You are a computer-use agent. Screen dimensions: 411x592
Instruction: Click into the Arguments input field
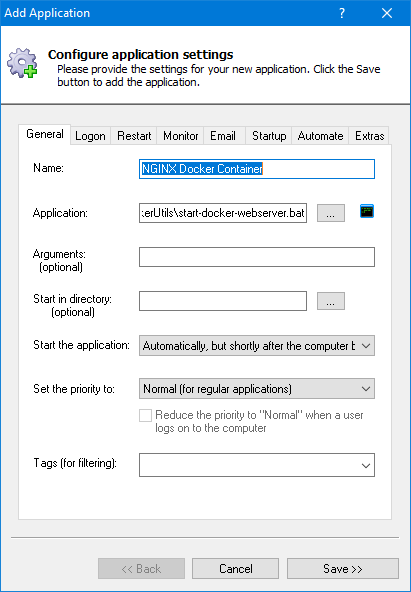(257, 257)
